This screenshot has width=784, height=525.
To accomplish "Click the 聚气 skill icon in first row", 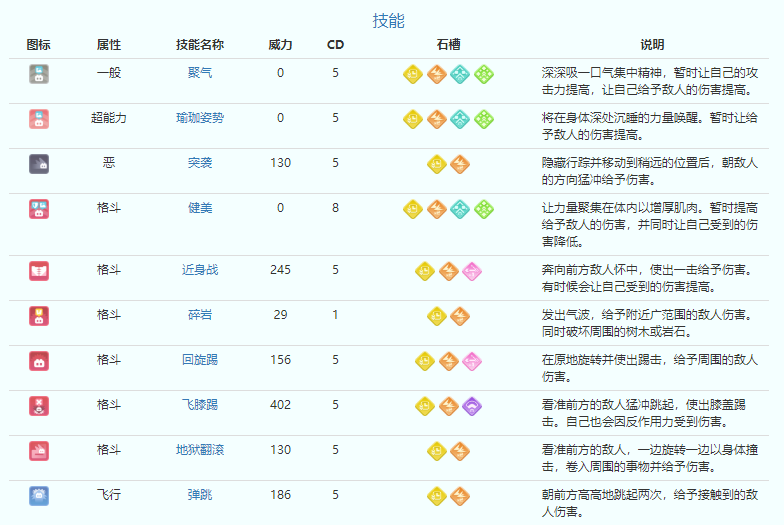I will (x=39, y=73).
